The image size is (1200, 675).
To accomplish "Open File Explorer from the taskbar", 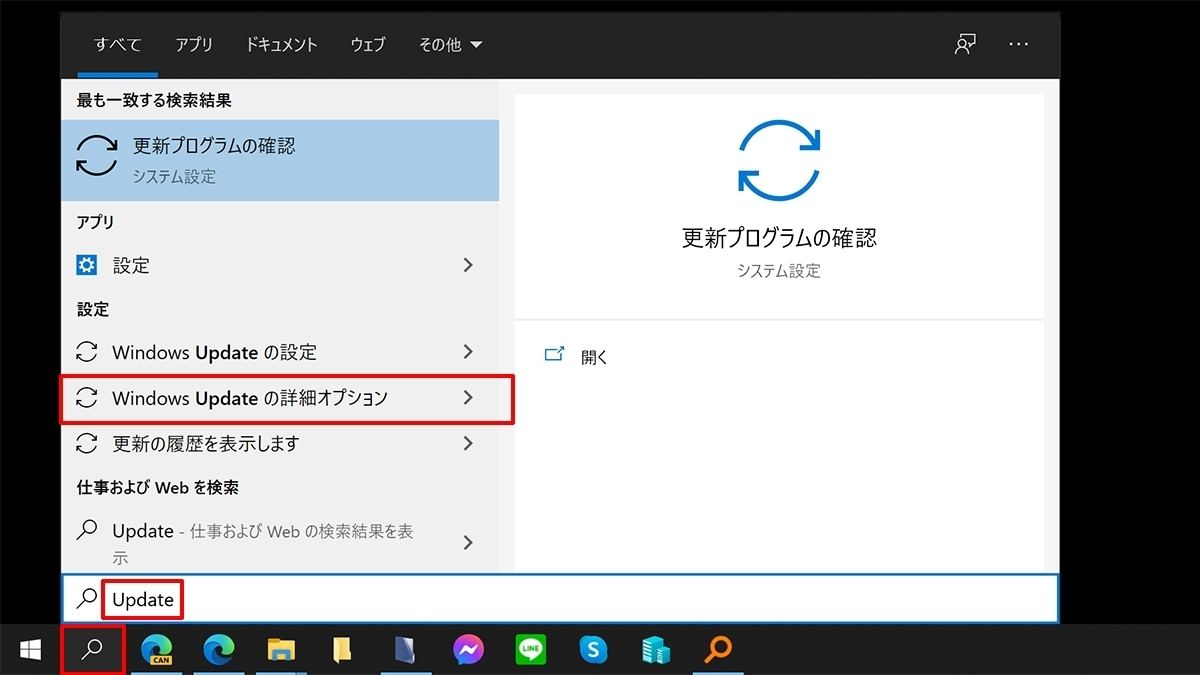I will click(x=281, y=650).
